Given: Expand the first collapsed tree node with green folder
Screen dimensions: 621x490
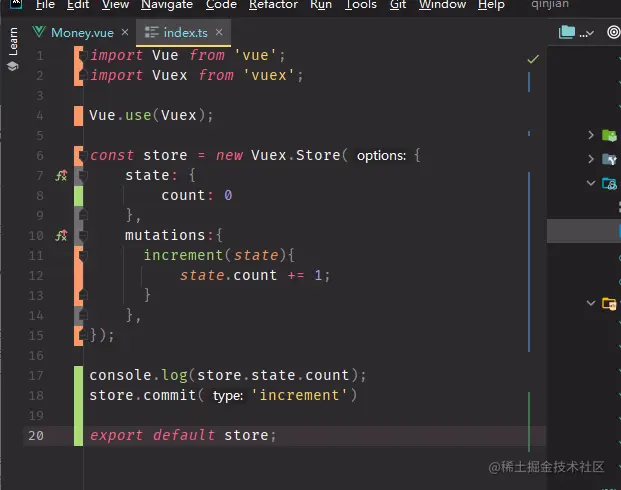Looking at the screenshot, I should point(591,135).
